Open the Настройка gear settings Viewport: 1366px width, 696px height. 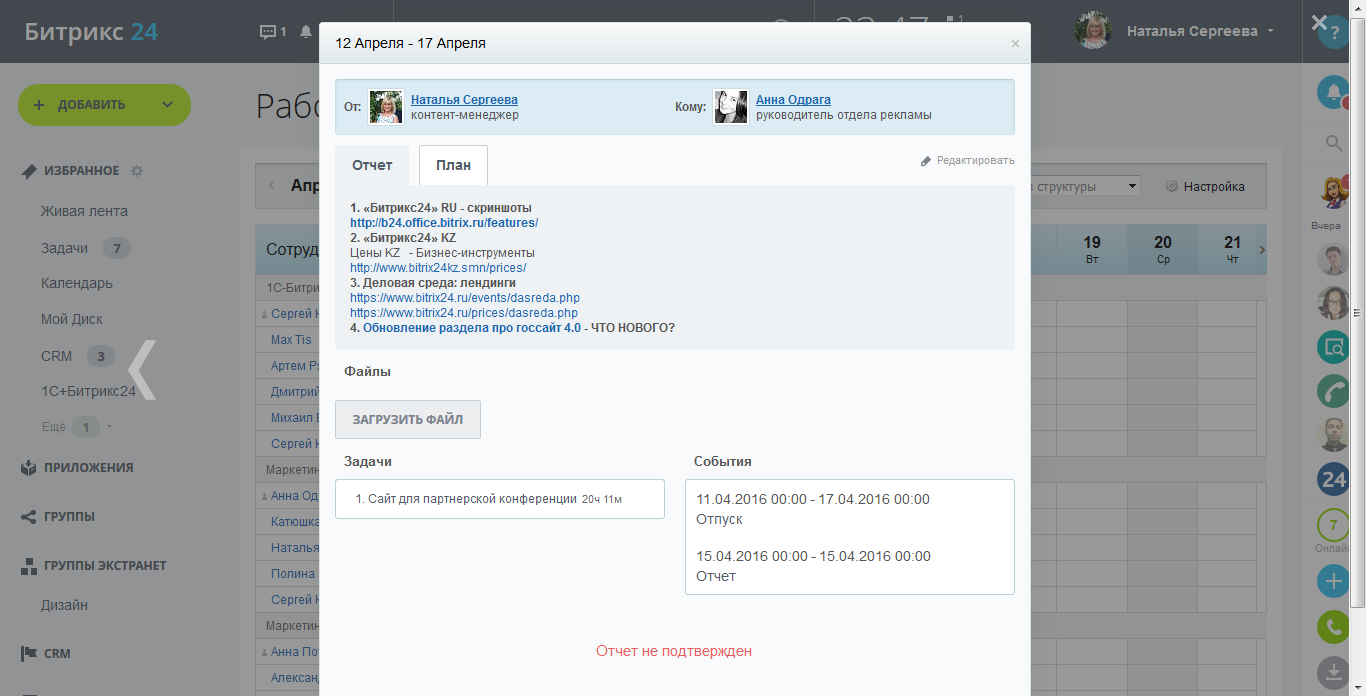click(x=1205, y=187)
